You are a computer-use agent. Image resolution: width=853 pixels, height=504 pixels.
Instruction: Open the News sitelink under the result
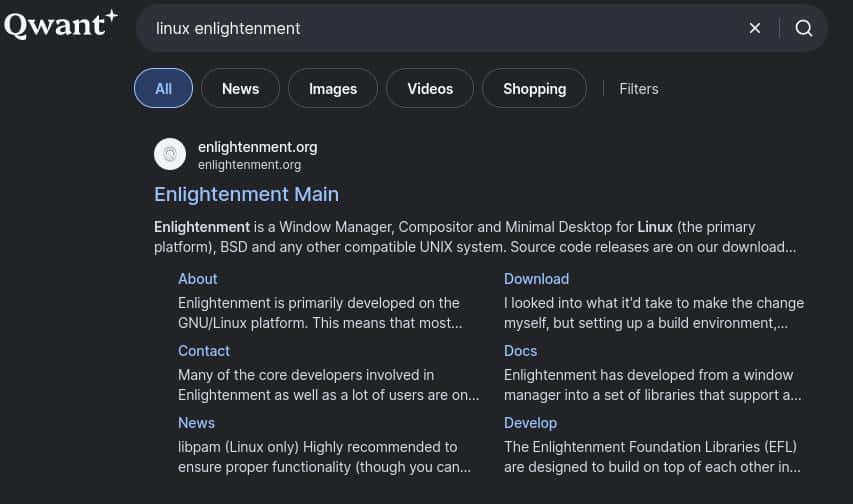pyautogui.click(x=196, y=423)
